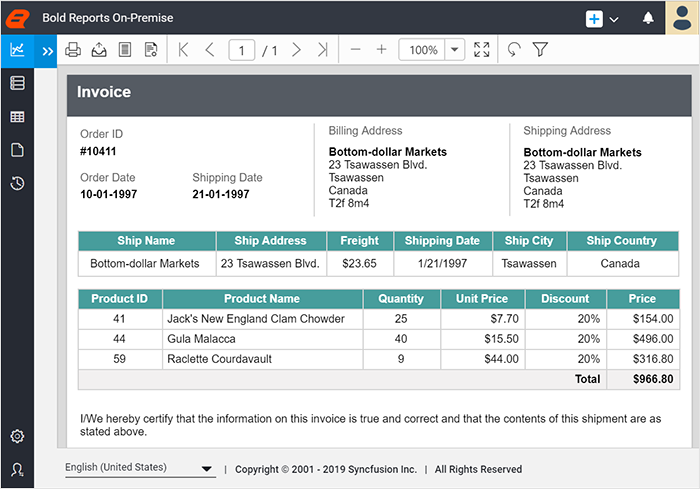Screen dimensions: 700x489
Task: Open user management icon in sidebar
Action: pyautogui.click(x=17, y=470)
